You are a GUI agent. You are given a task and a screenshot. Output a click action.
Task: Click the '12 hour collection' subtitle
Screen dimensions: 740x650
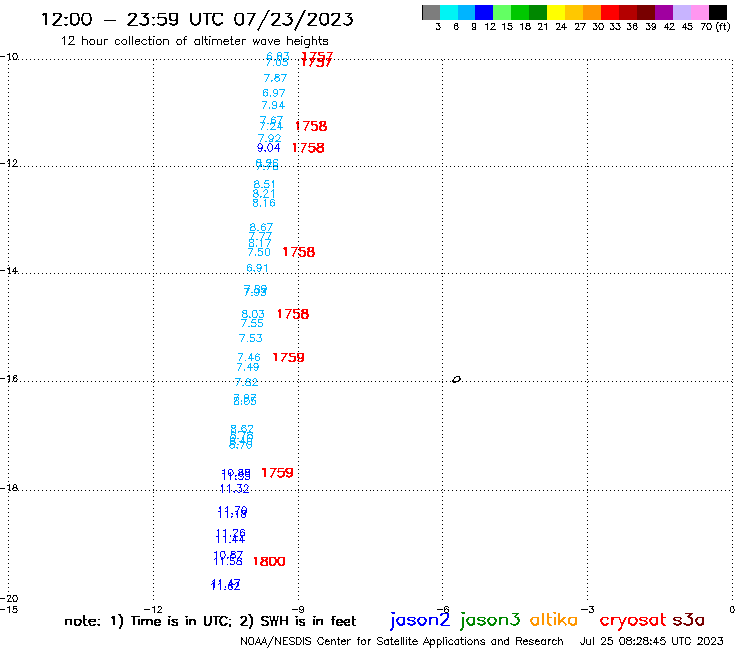coord(194,41)
